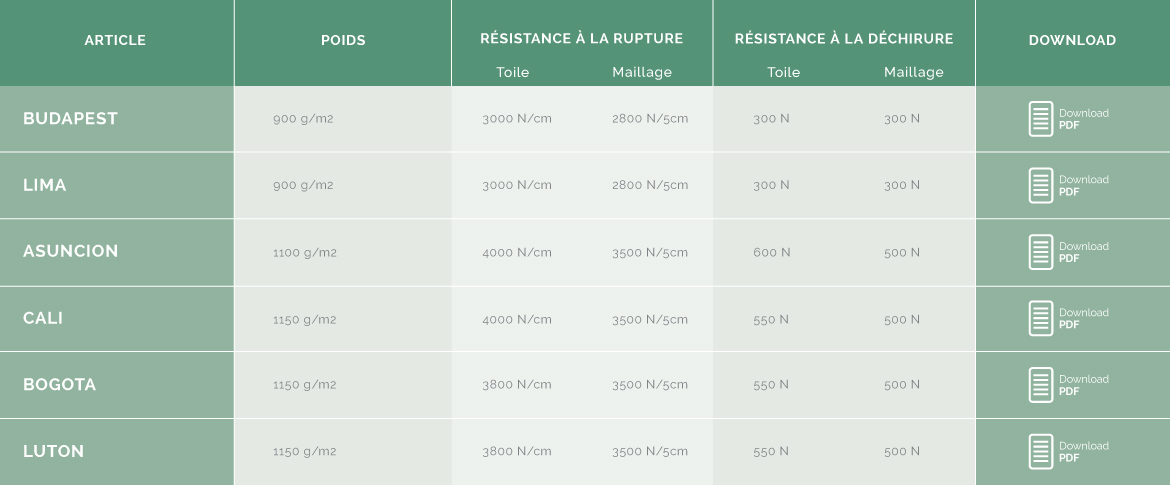Click the RÉSISTANCE À LA DÉCHIRURE header
This screenshot has height=485, width=1170.
[x=844, y=38]
